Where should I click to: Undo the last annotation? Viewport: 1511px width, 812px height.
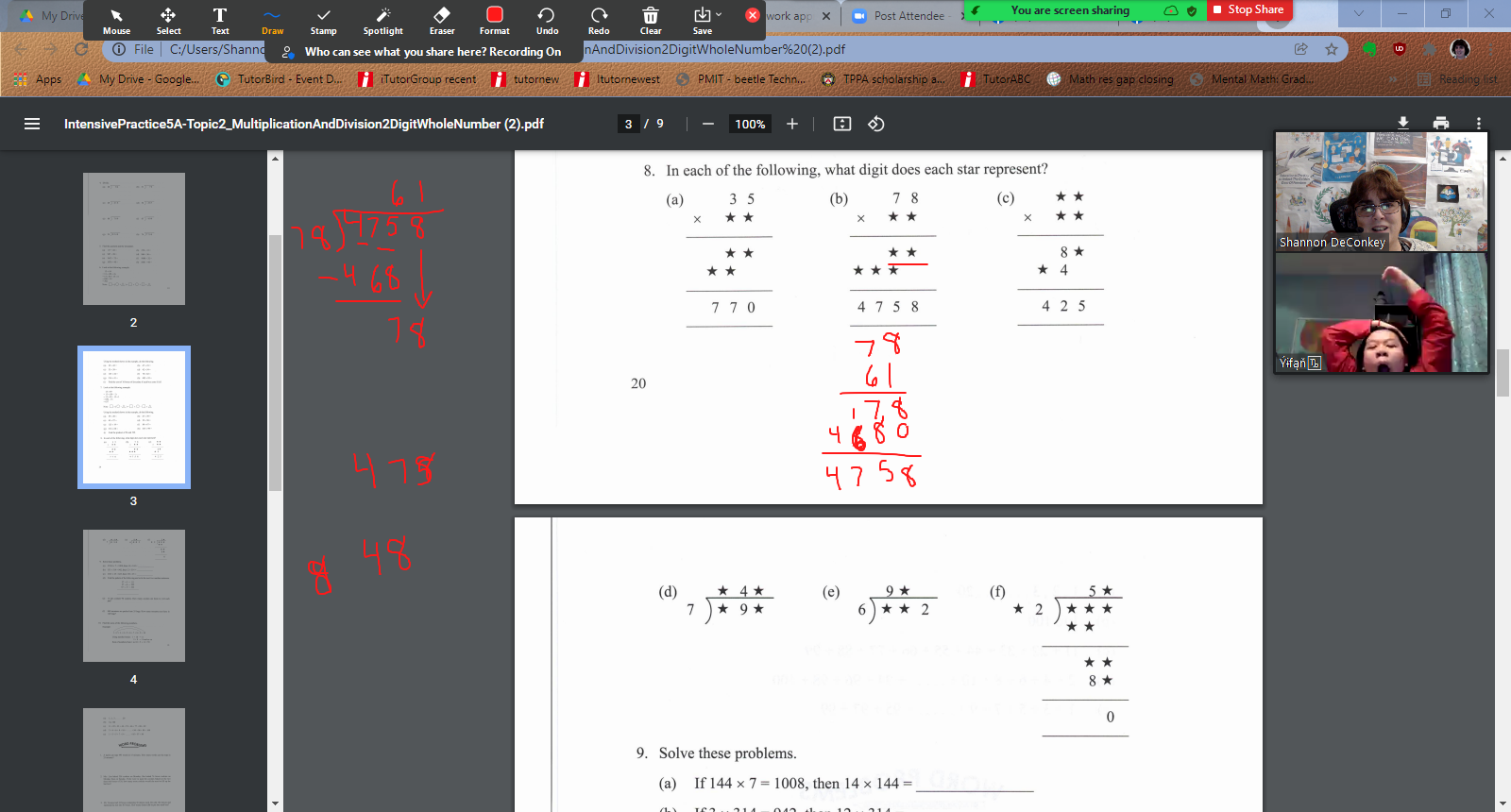(x=547, y=20)
